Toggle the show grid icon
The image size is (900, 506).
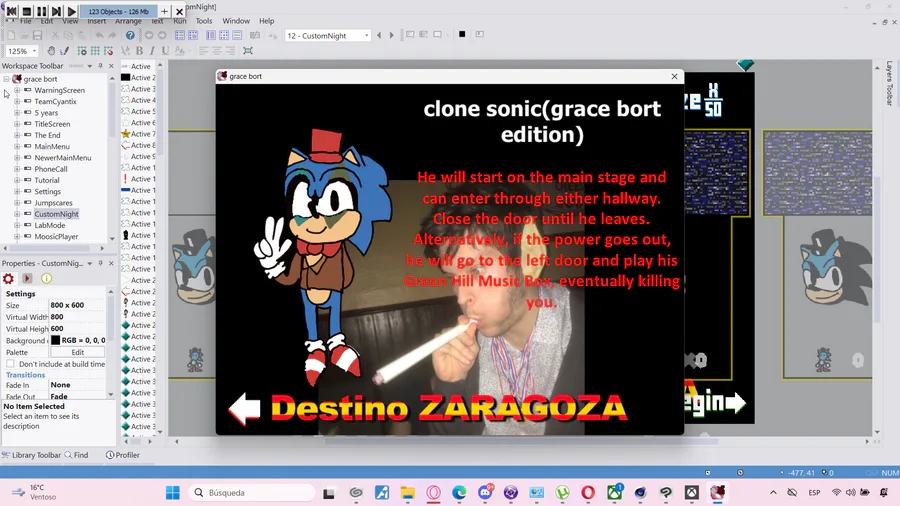tap(95, 50)
